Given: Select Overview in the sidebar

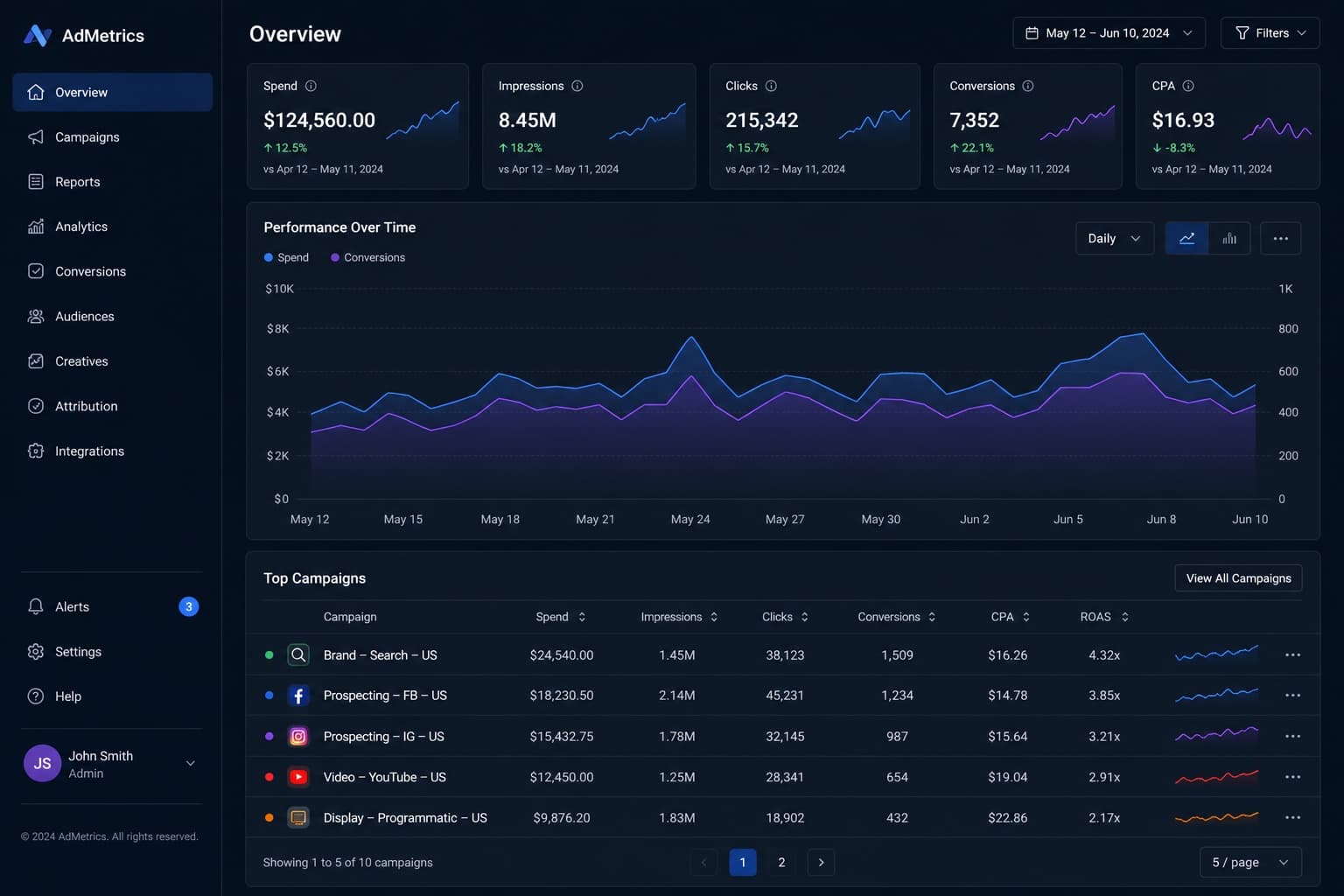Looking at the screenshot, I should pos(112,92).
